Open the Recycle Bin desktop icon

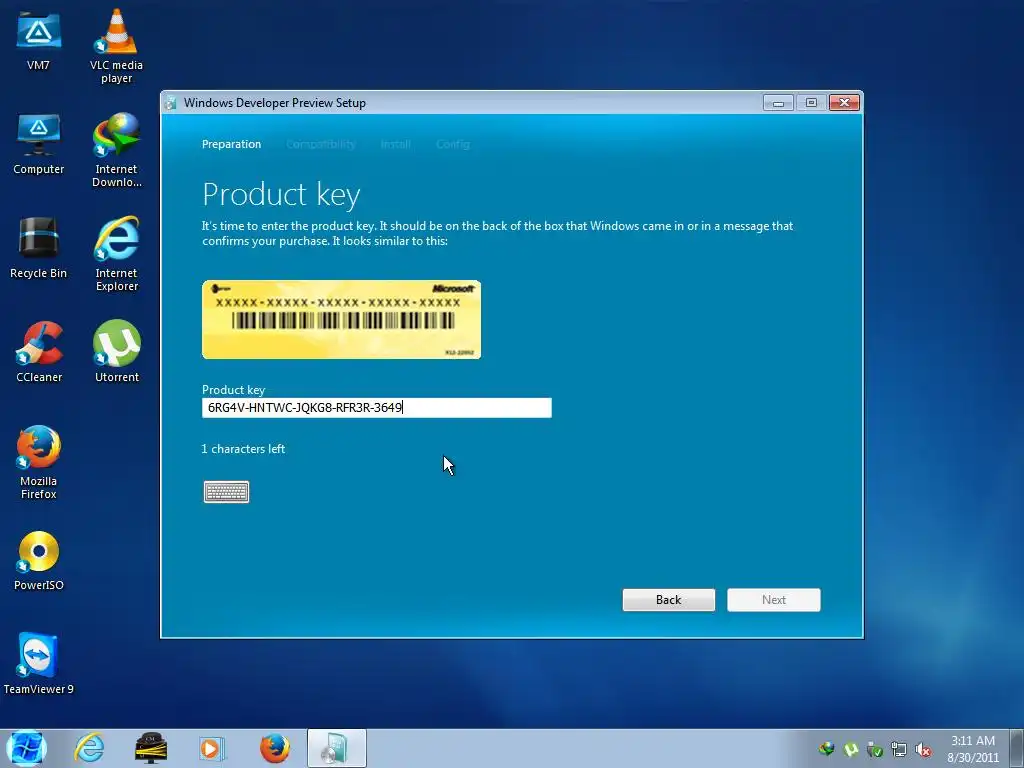pos(39,248)
